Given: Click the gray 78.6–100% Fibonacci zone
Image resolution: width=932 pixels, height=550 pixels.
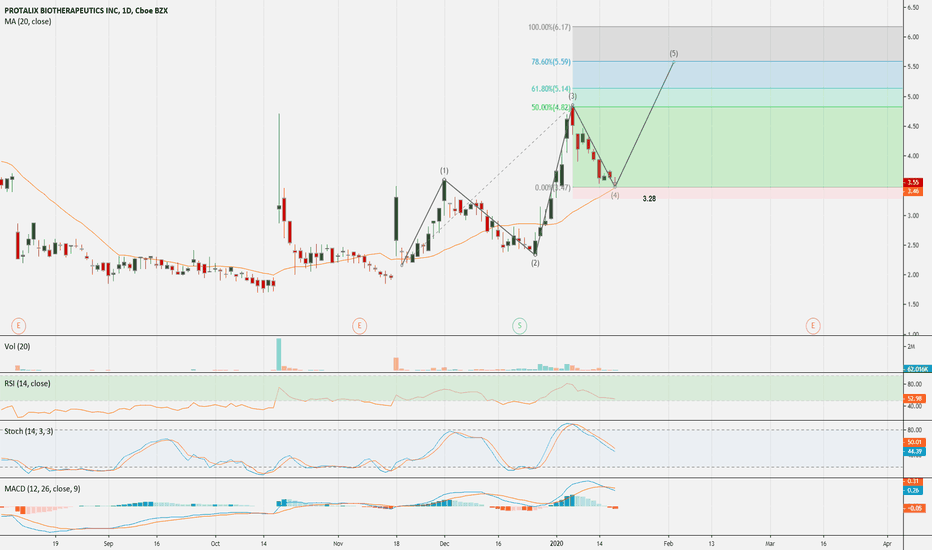Looking at the screenshot, I should tap(737, 43).
